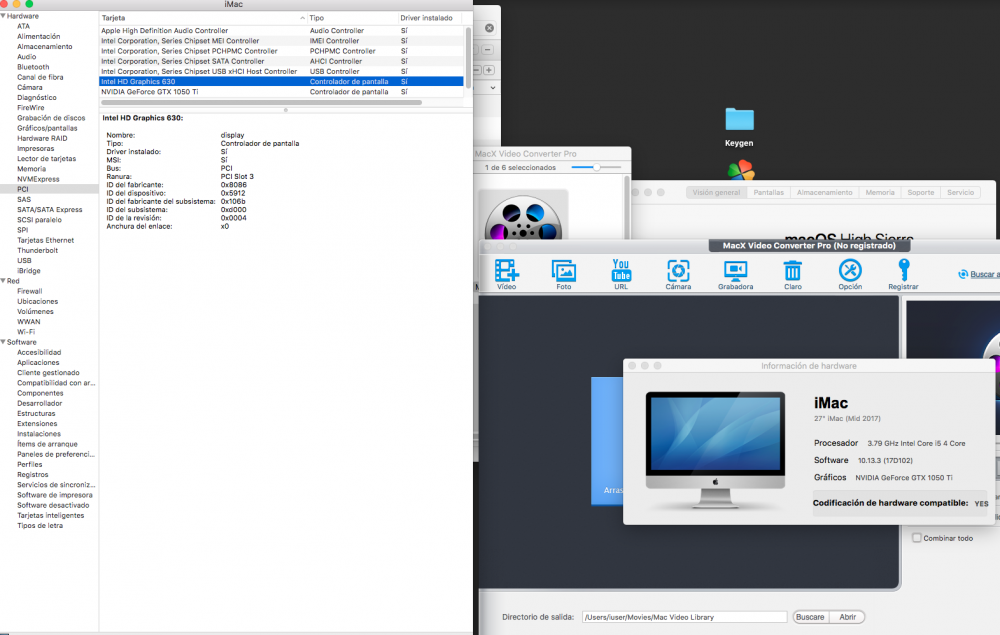Adjust the icon size slider

point(596,167)
